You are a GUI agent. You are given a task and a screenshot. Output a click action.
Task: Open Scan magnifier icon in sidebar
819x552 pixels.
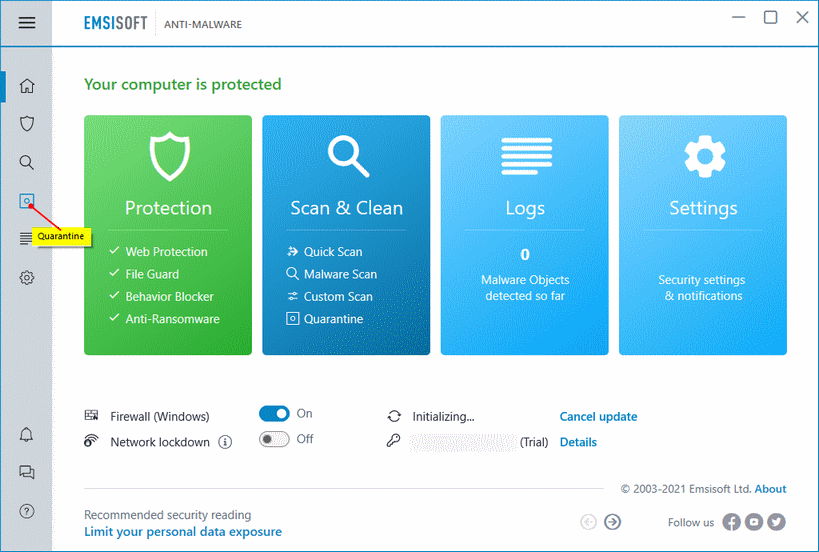(27, 162)
